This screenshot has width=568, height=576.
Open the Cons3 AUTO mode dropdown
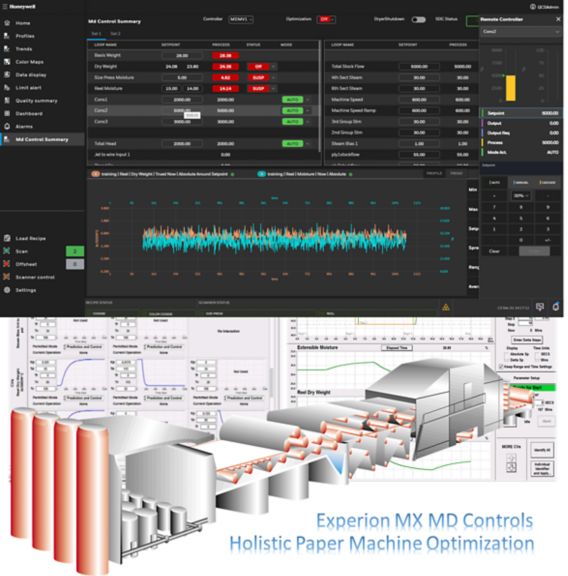pos(308,122)
